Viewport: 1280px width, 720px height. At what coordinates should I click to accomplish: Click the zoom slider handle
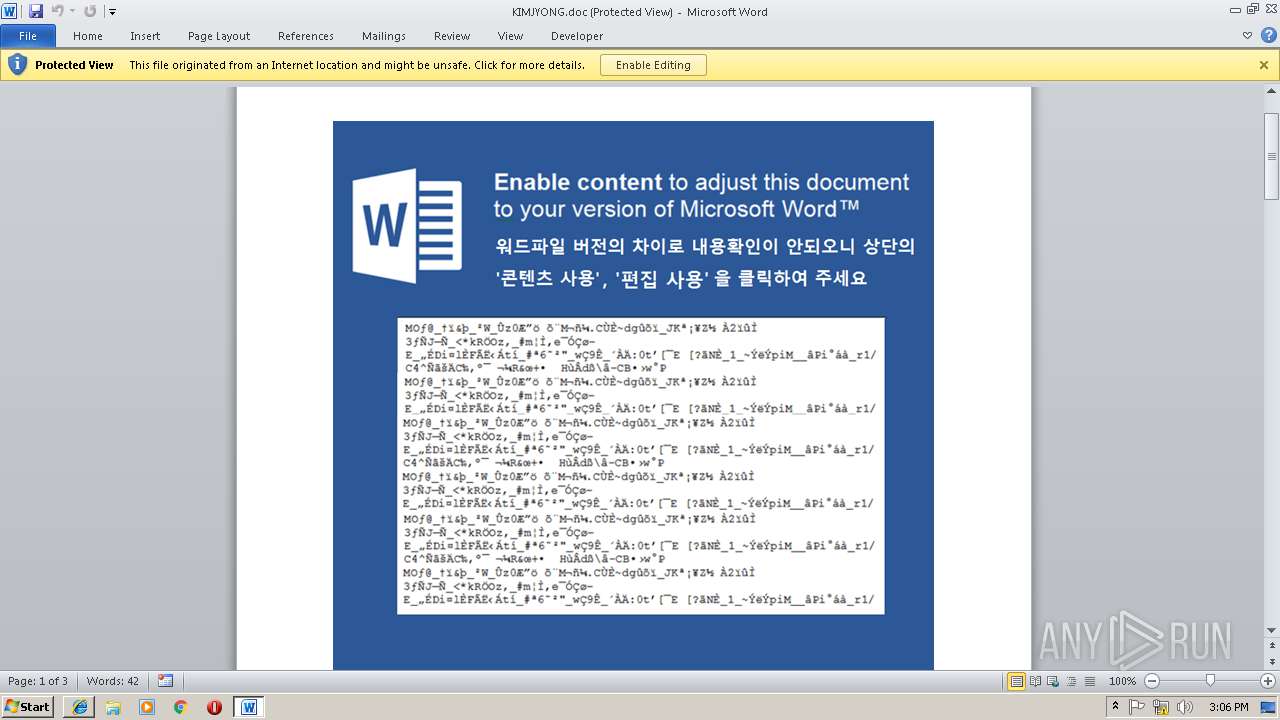pyautogui.click(x=1210, y=681)
